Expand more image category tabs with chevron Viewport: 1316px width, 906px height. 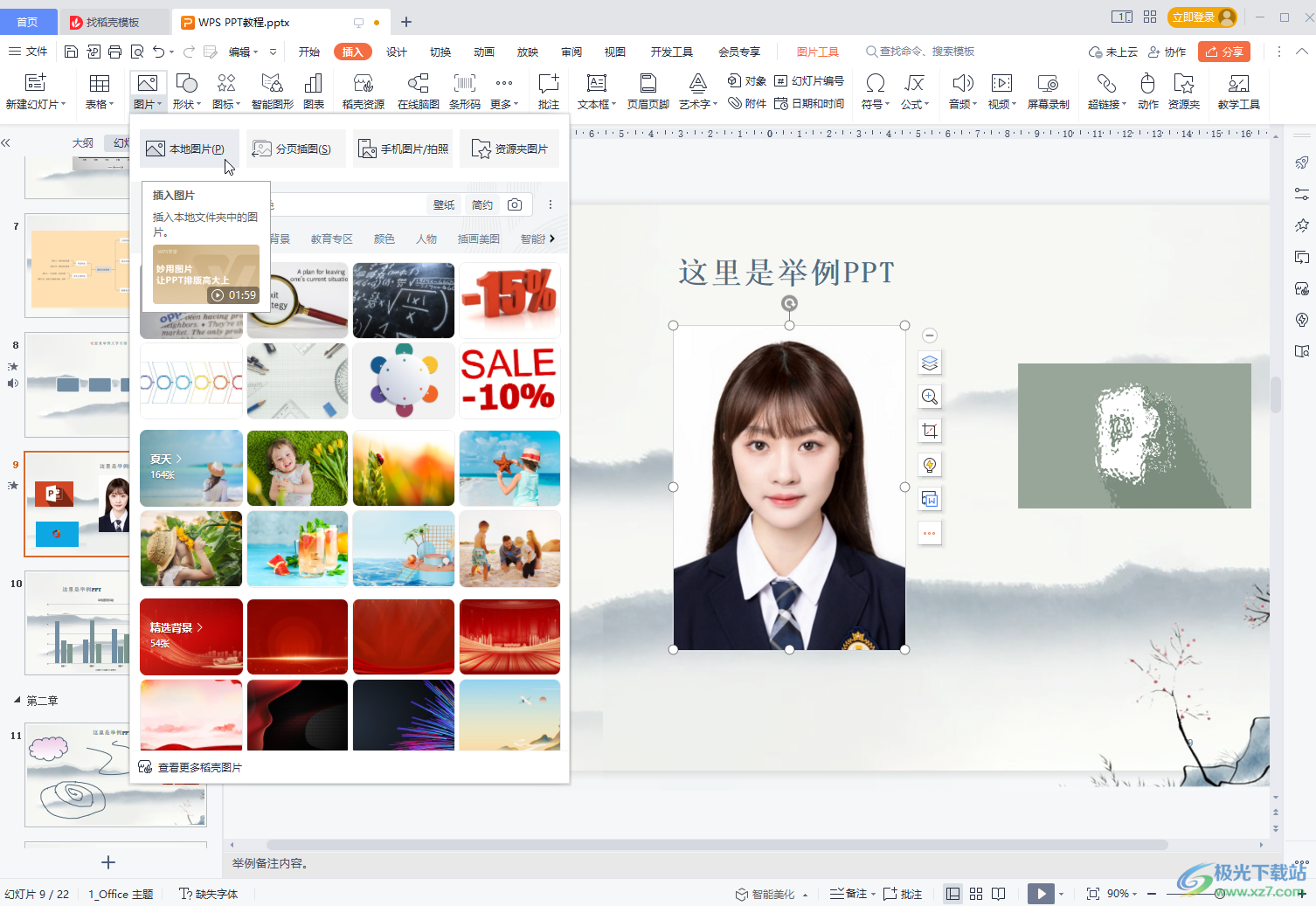[551, 239]
